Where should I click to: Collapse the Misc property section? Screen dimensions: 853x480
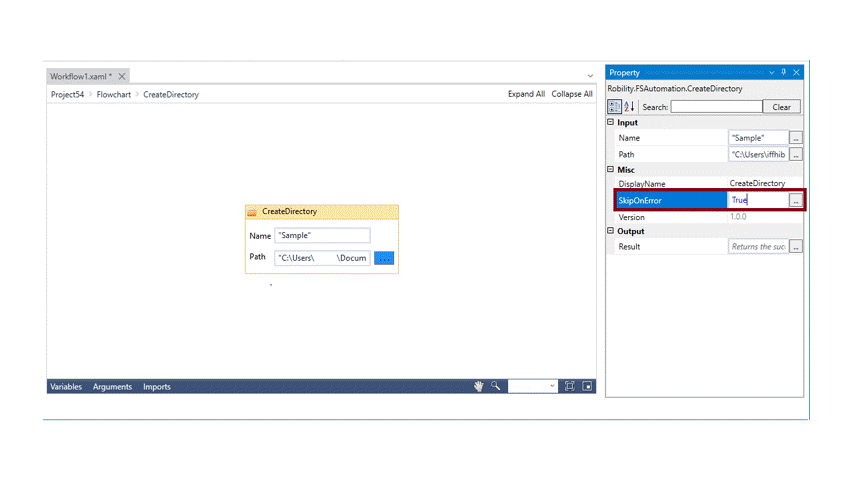611,170
